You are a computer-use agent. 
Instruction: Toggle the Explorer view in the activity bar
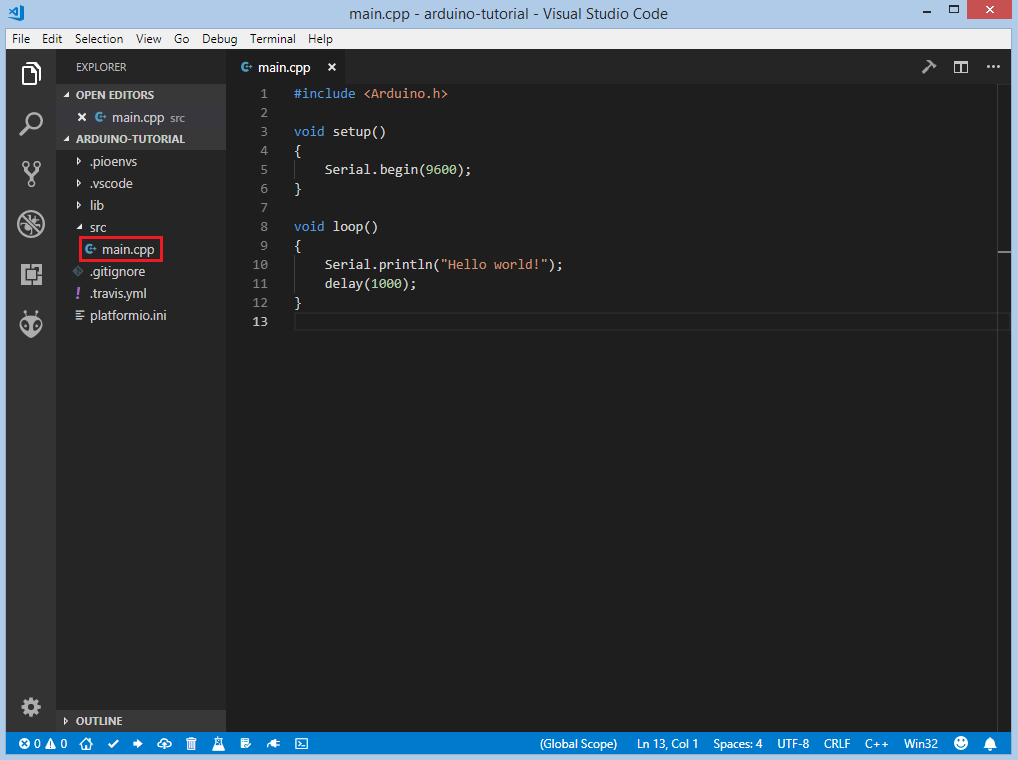click(31, 74)
